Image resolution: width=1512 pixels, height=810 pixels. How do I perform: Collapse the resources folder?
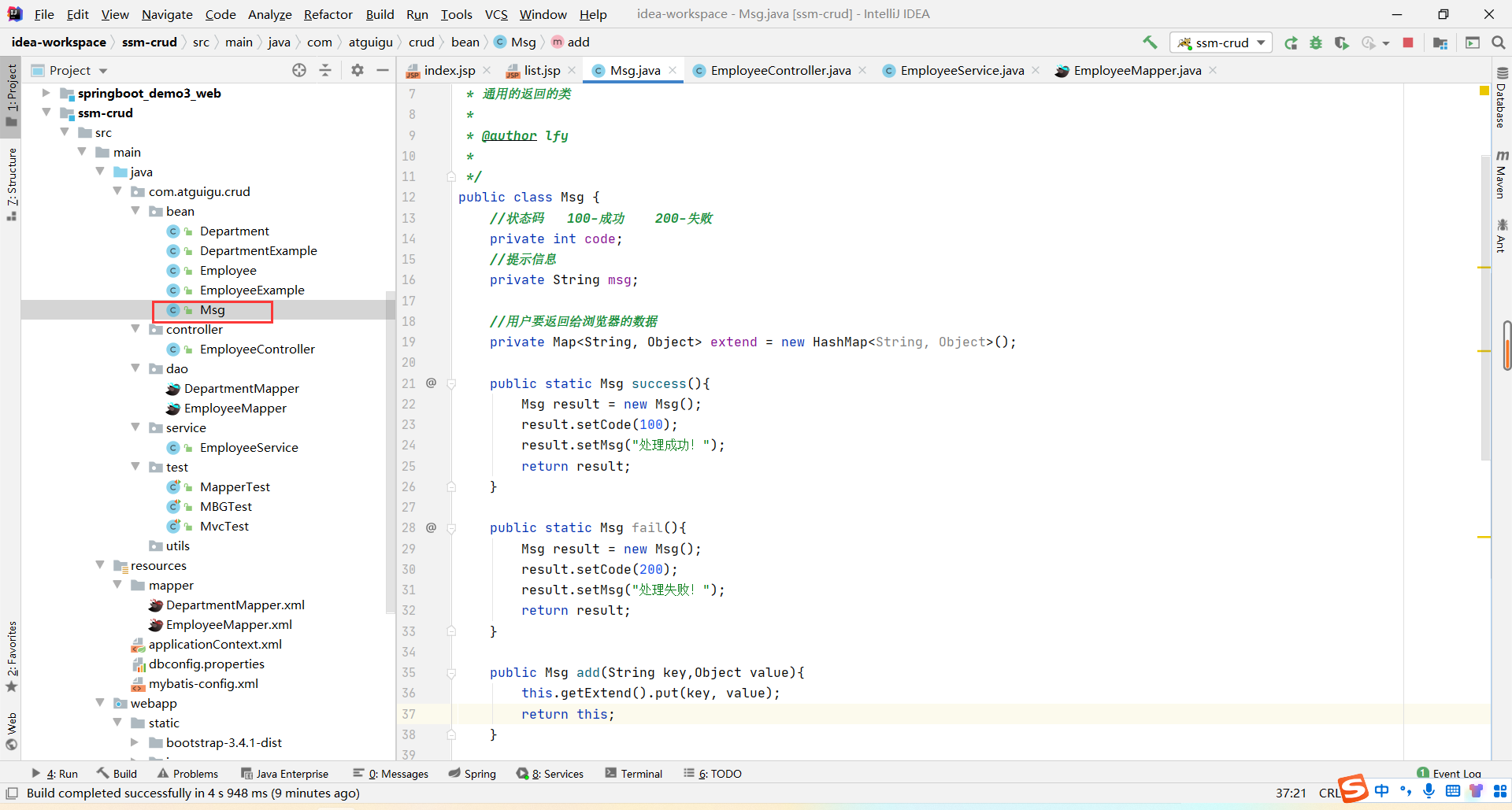100,565
